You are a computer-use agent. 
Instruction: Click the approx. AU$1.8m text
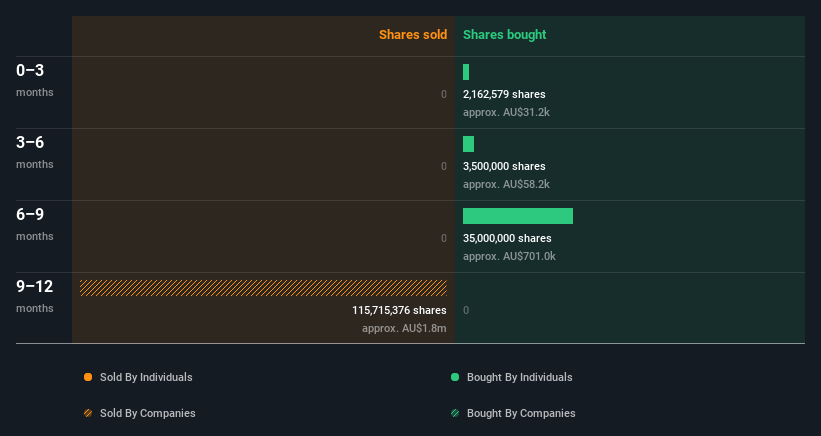404,328
